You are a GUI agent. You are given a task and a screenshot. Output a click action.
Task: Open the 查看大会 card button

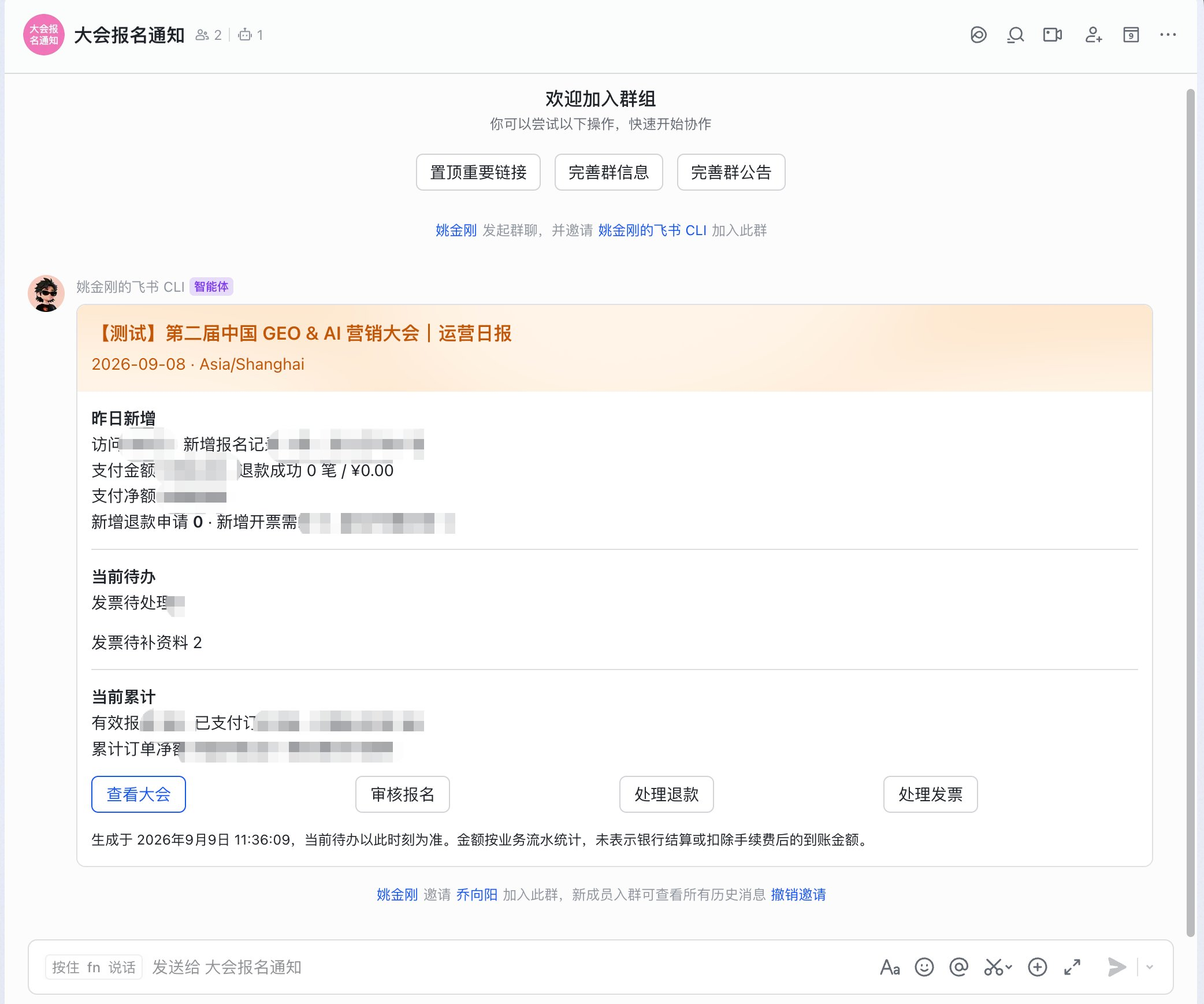[139, 794]
